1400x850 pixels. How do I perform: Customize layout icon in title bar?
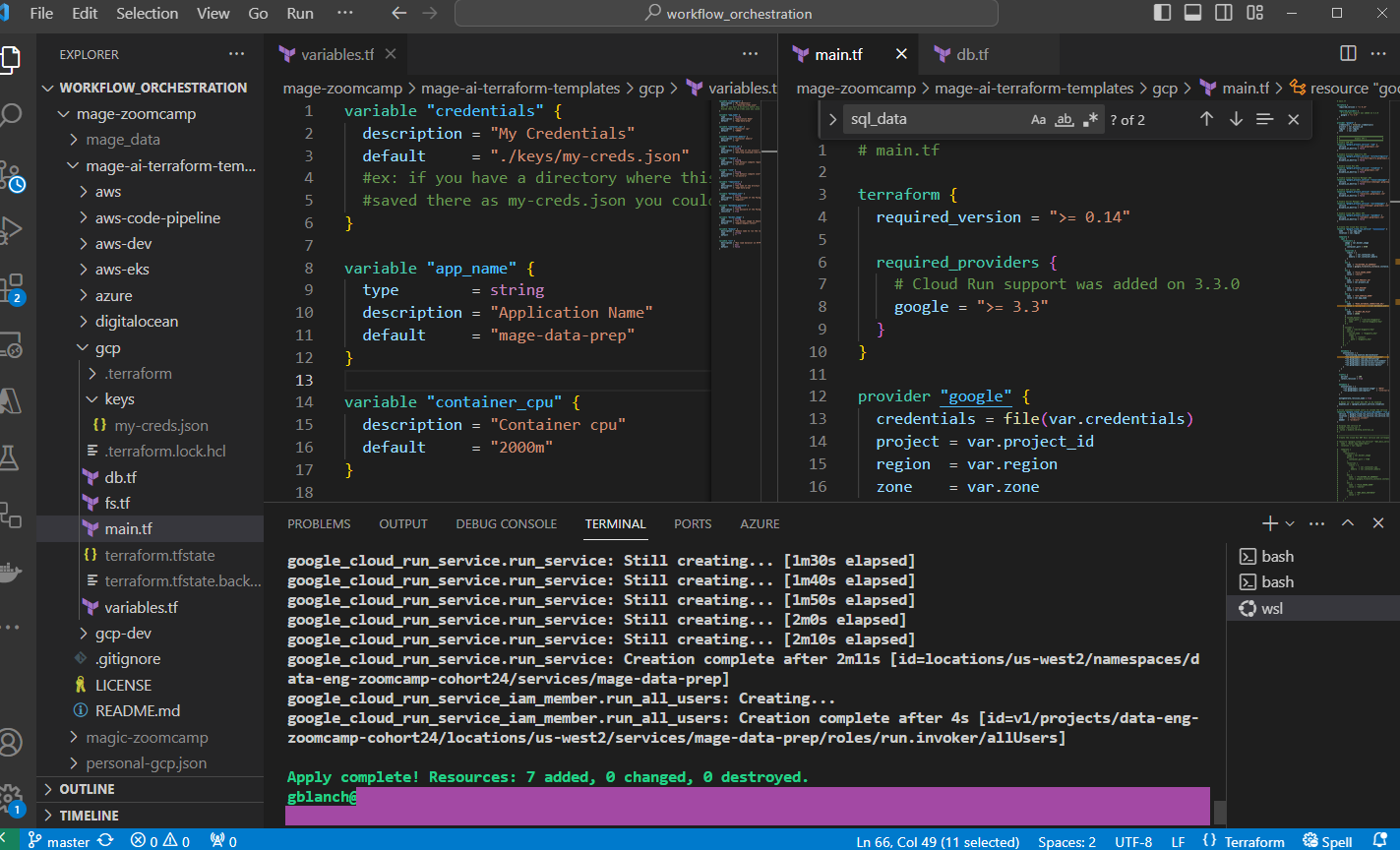coord(1253,13)
